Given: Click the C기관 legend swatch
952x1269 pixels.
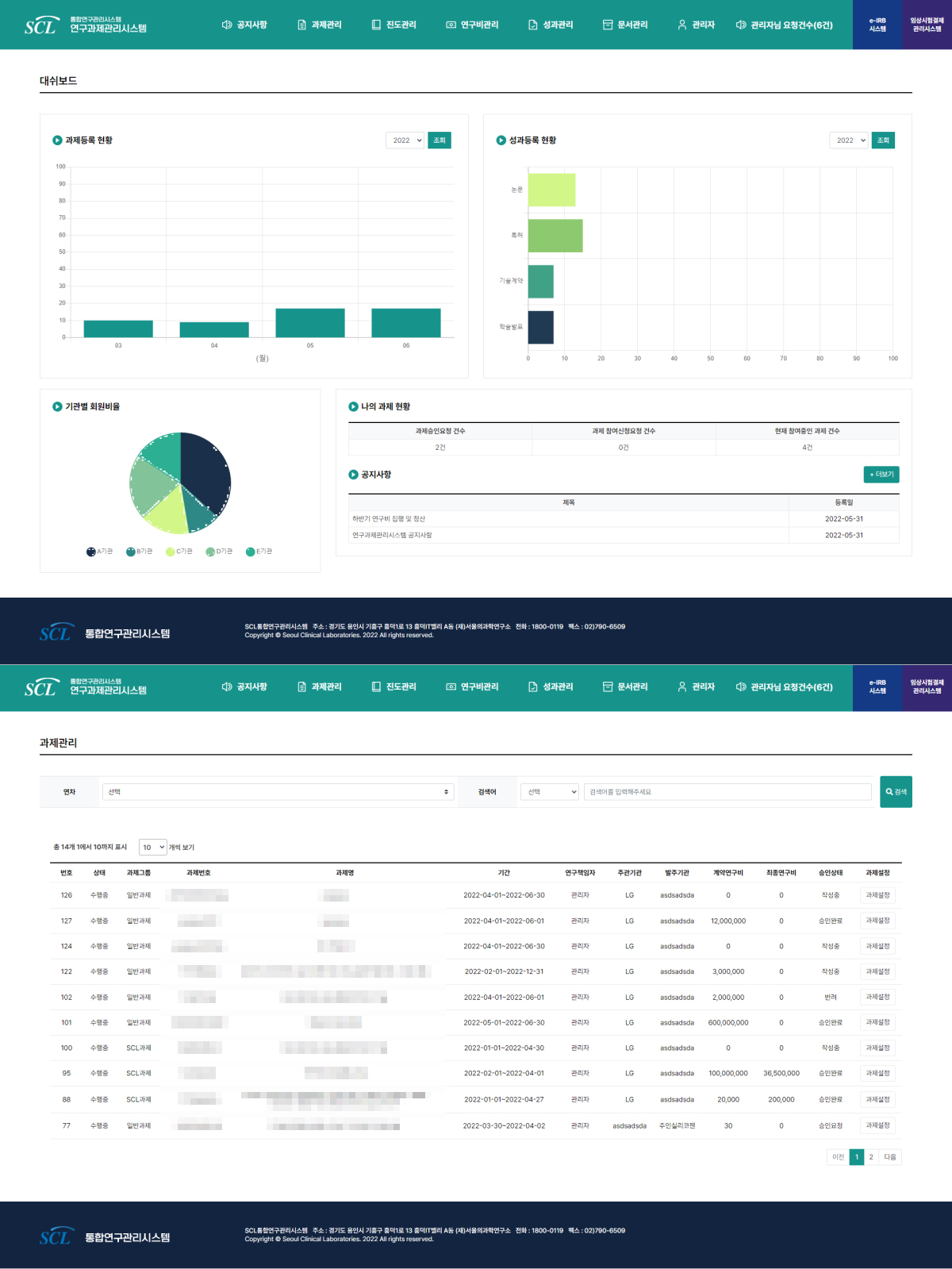Looking at the screenshot, I should (170, 552).
